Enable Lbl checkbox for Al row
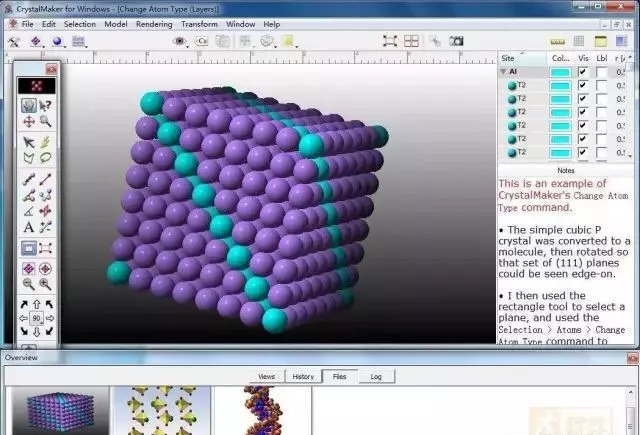The image size is (640, 435). click(601, 72)
